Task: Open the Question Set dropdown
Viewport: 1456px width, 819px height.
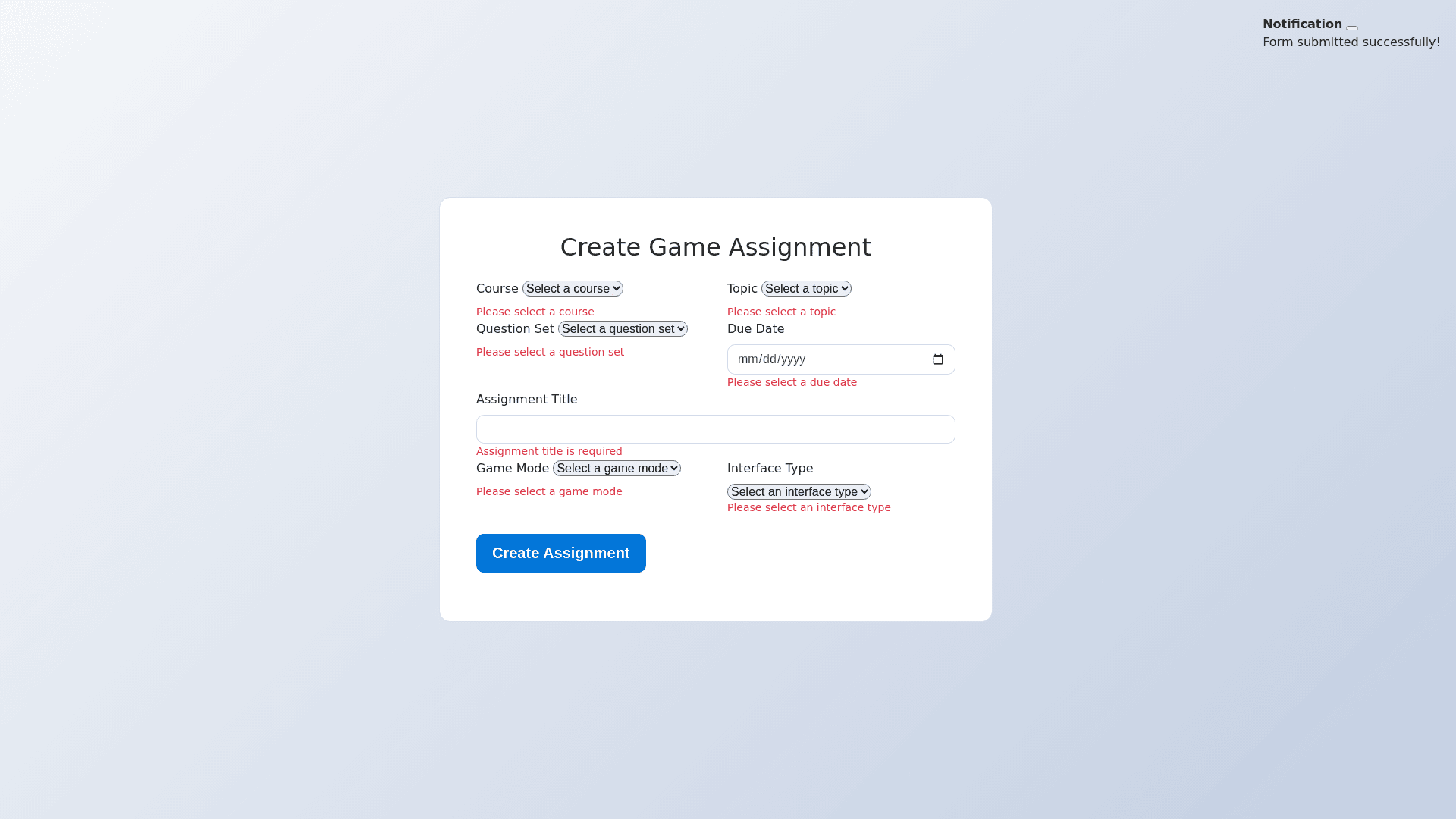Action: tap(623, 329)
